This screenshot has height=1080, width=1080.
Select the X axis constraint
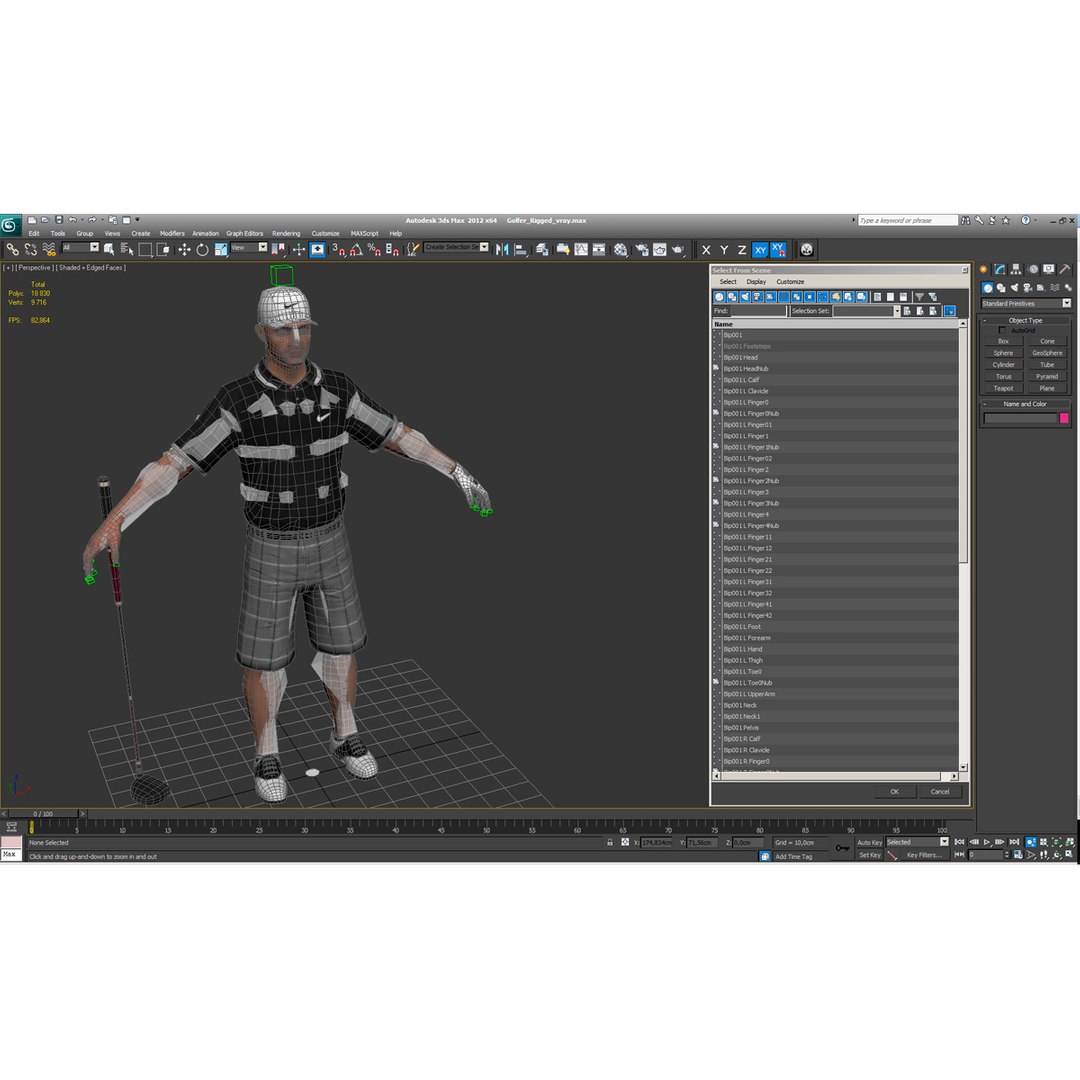click(705, 250)
